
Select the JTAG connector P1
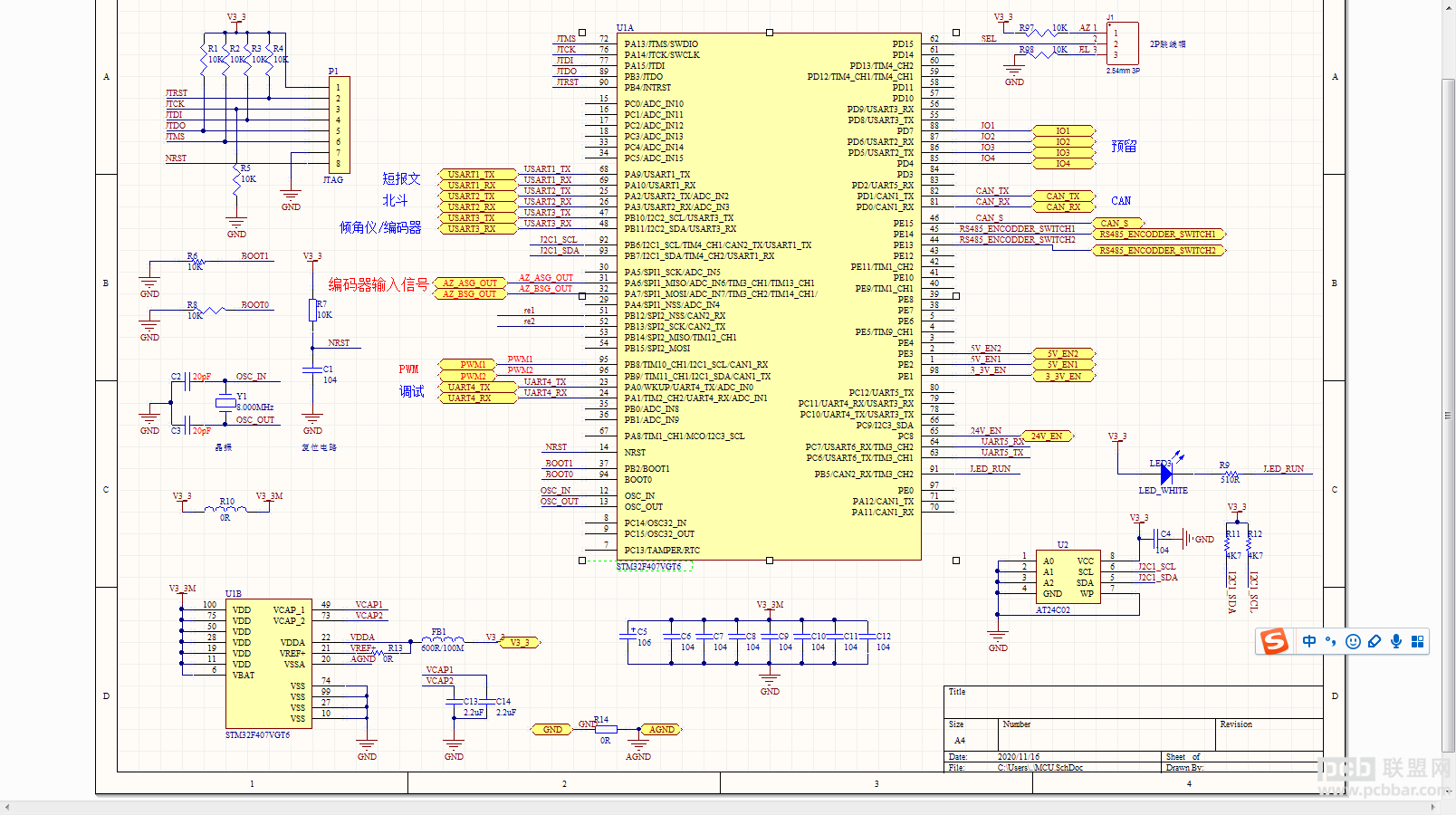point(339,125)
